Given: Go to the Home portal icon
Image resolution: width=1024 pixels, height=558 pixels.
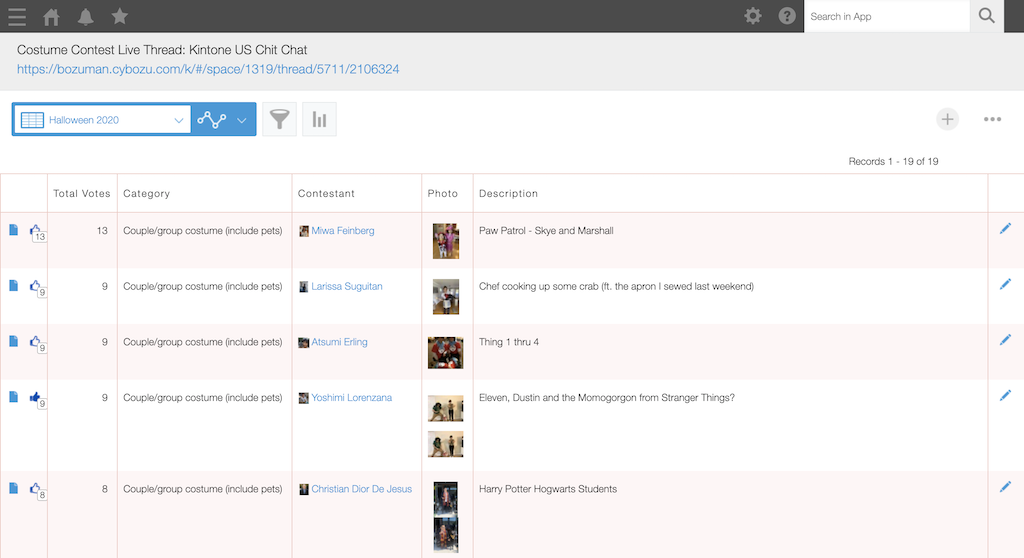Looking at the screenshot, I should pos(51,16).
